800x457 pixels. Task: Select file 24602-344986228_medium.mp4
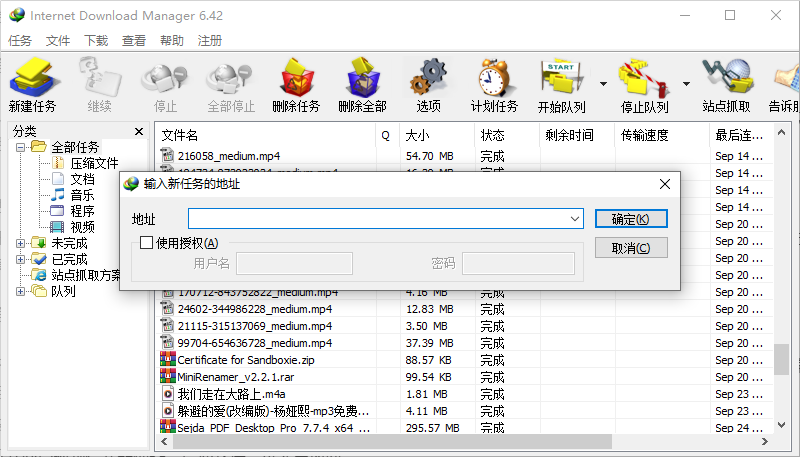point(255,309)
